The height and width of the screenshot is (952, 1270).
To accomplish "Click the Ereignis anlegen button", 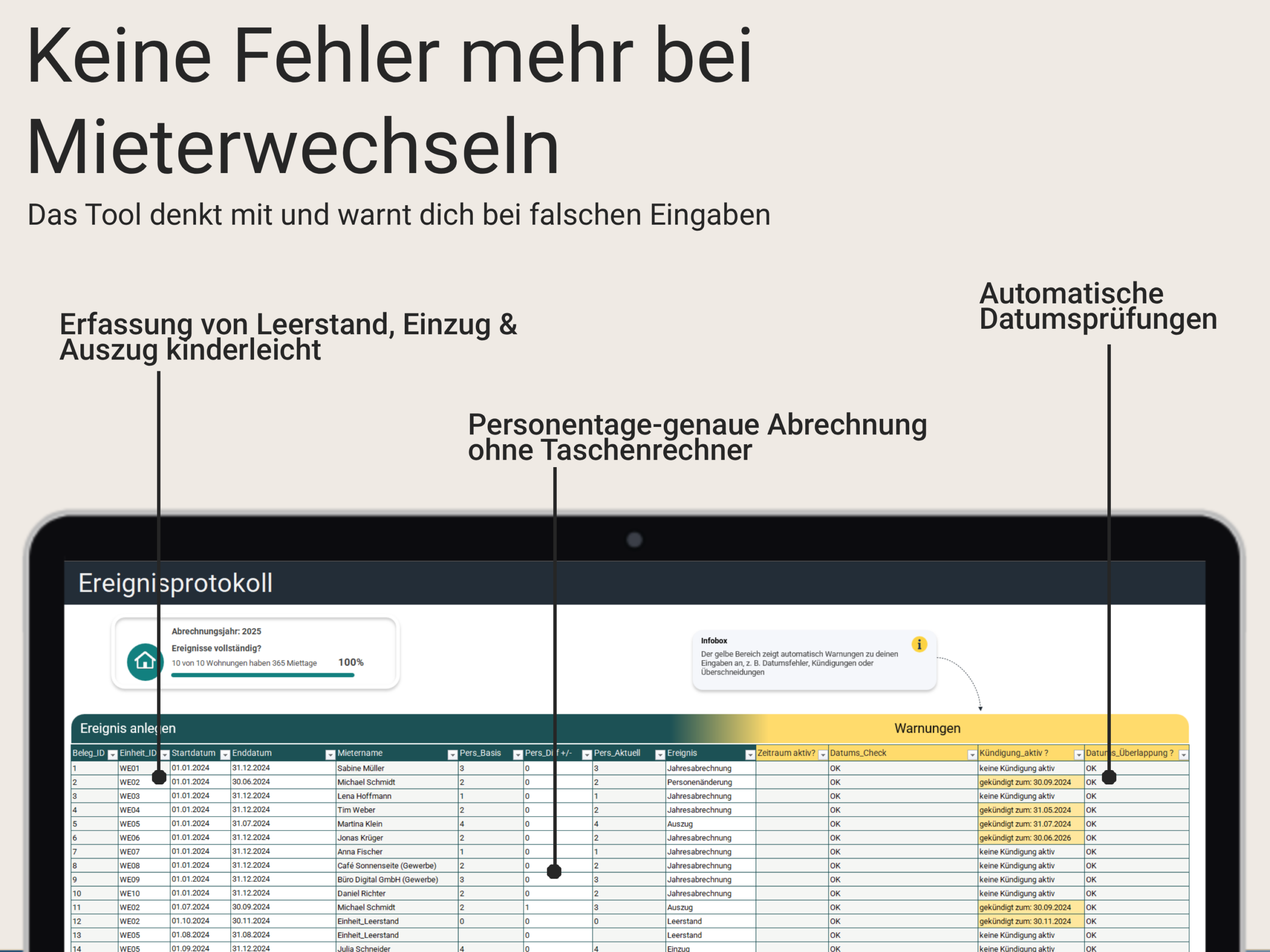I will point(127,727).
